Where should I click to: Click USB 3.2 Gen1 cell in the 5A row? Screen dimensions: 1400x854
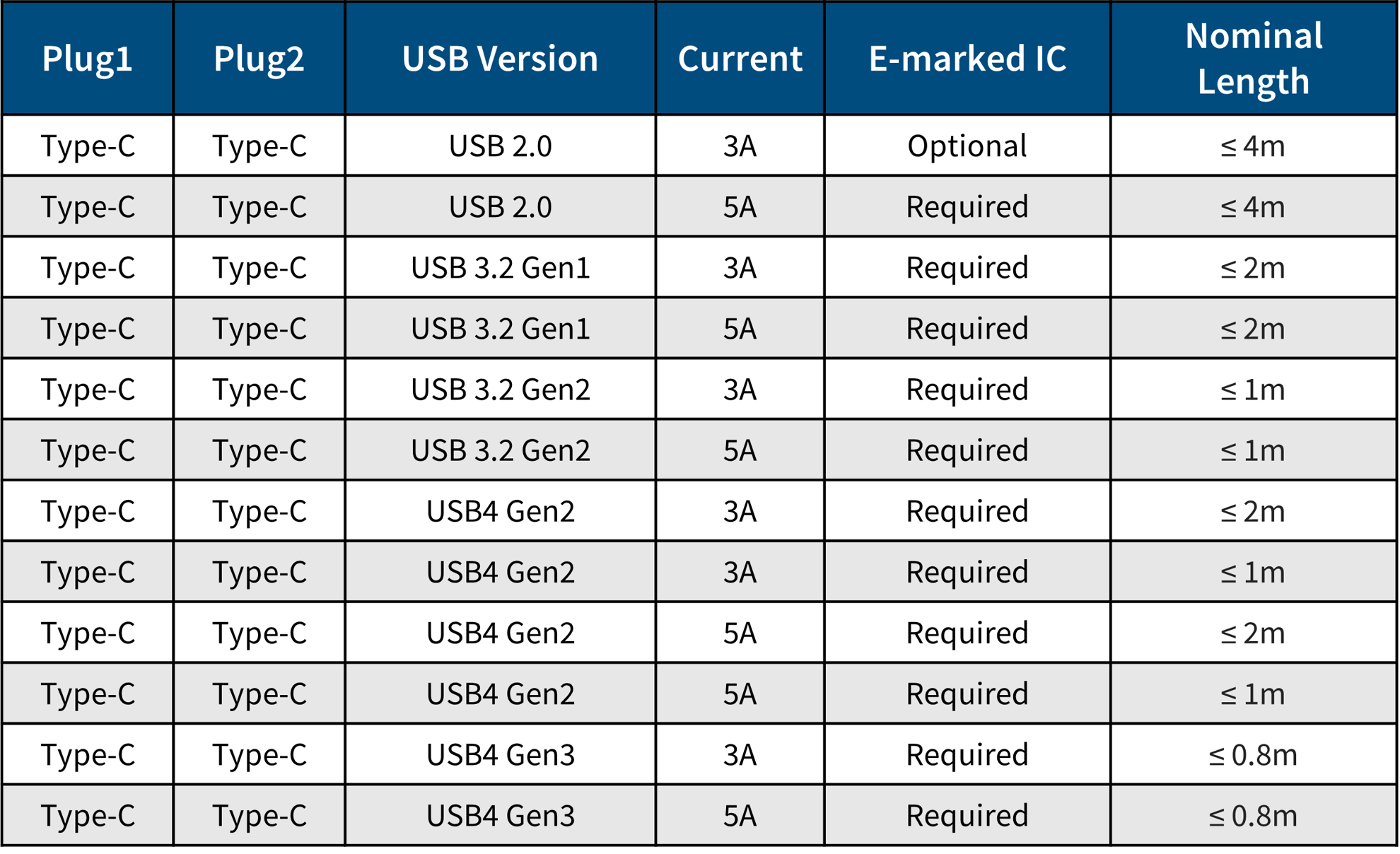(500, 328)
